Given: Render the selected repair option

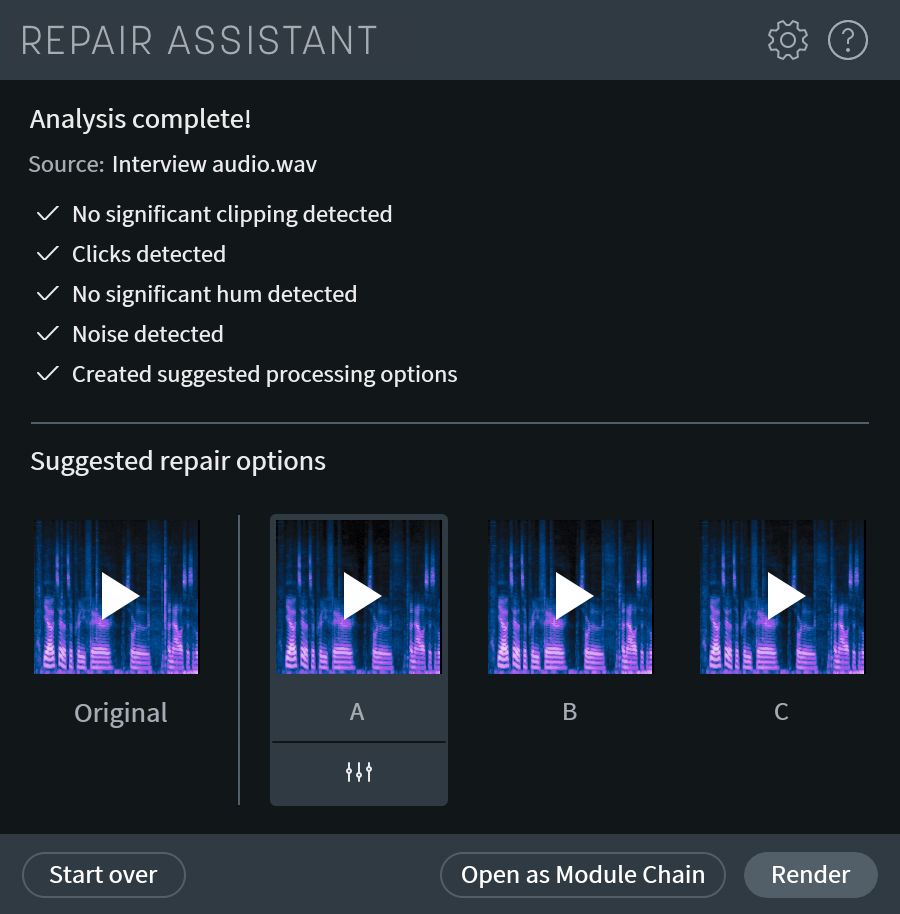Looking at the screenshot, I should (x=810, y=874).
